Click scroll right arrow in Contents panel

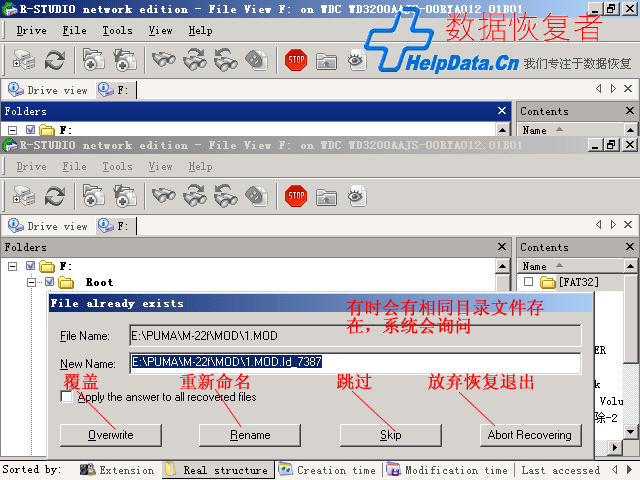615,448
